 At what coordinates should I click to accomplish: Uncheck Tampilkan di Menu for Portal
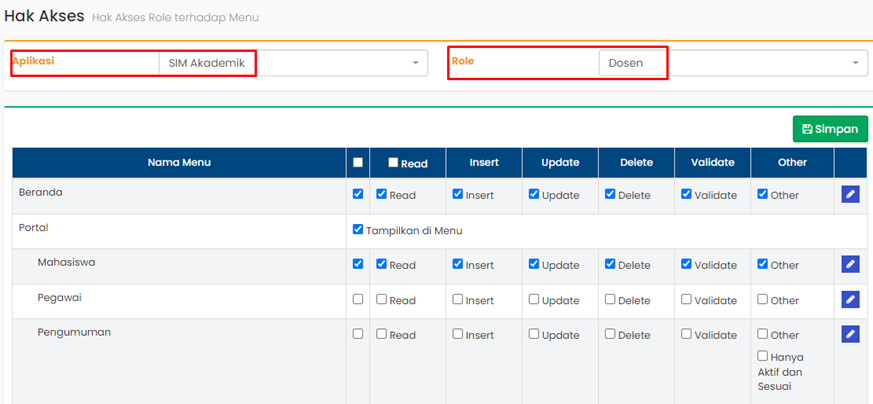click(359, 229)
